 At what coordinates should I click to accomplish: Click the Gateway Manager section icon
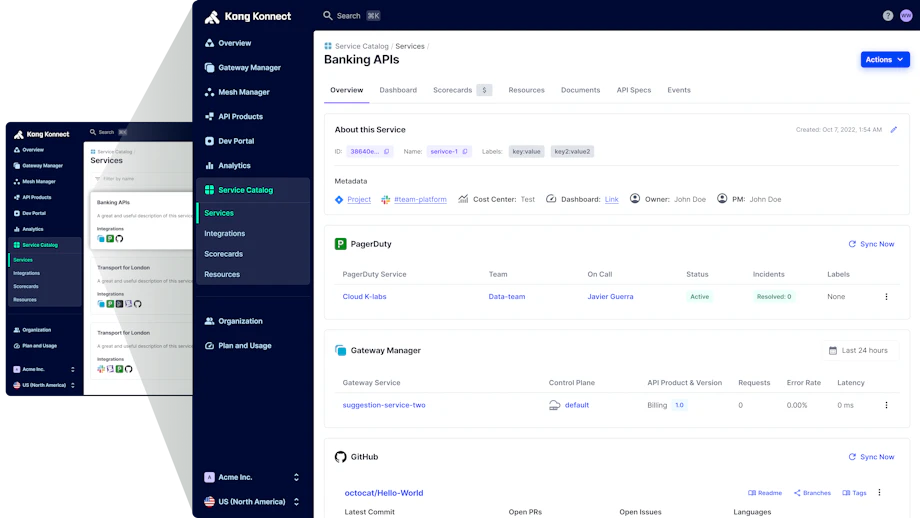tap(340, 351)
